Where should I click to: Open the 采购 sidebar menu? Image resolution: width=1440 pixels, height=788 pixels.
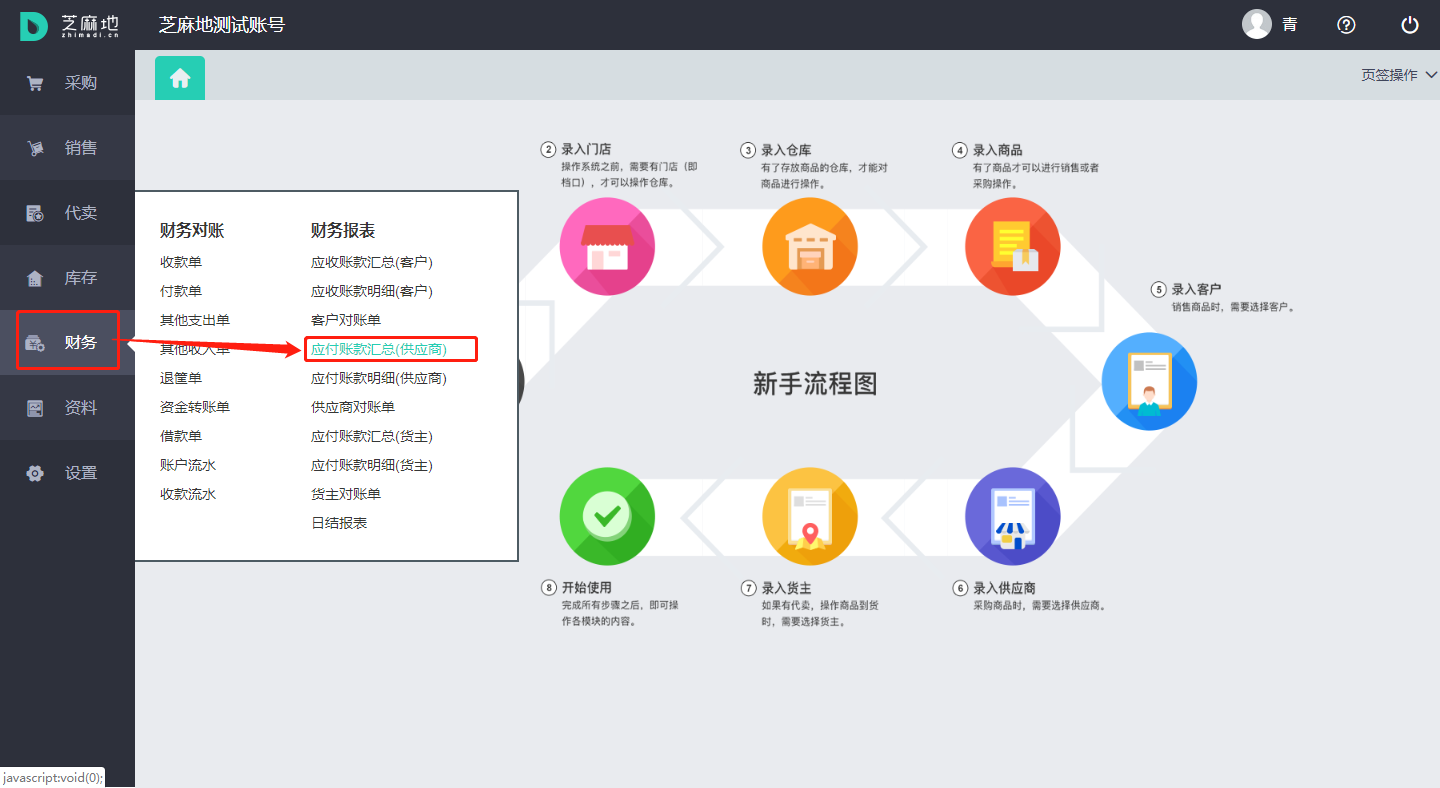point(67,83)
